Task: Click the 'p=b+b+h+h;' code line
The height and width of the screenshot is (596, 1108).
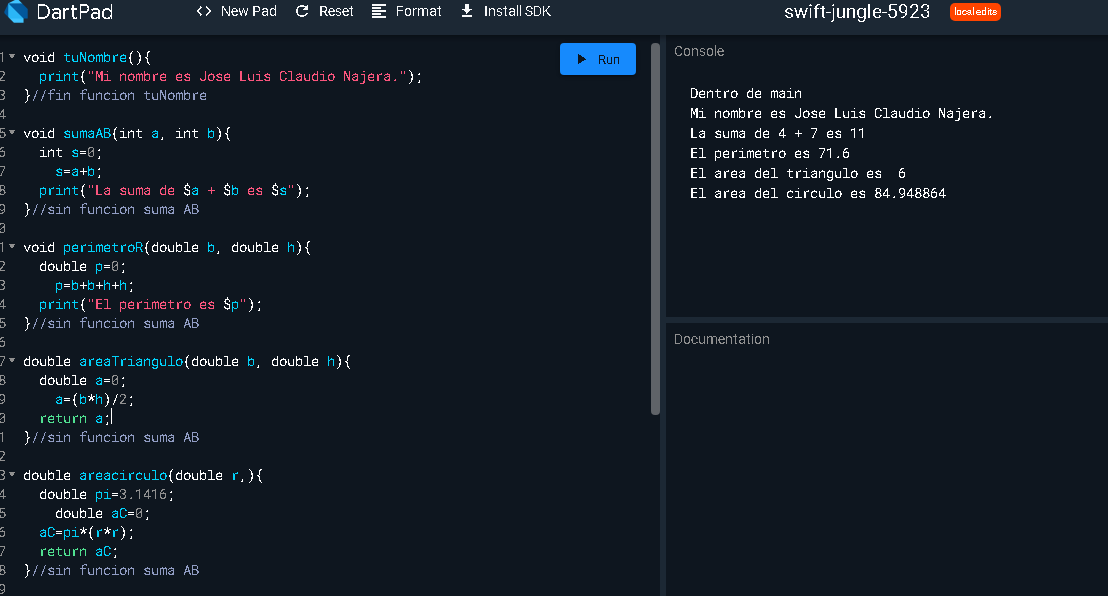Action: tap(95, 286)
